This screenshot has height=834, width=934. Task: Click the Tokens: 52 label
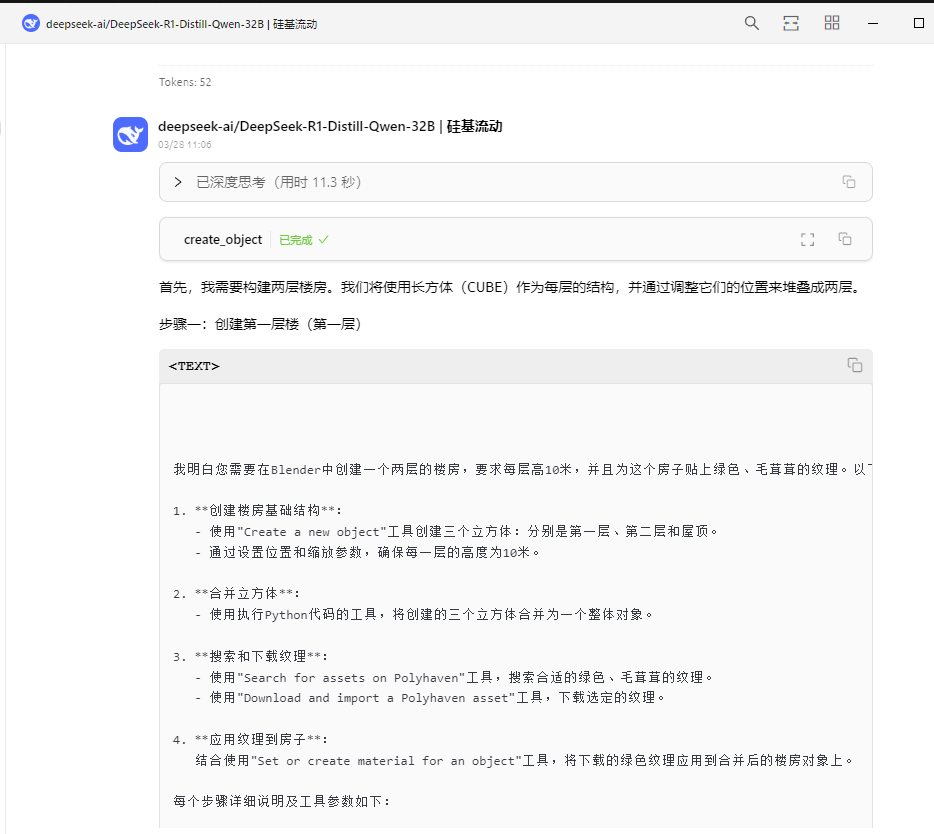[185, 82]
